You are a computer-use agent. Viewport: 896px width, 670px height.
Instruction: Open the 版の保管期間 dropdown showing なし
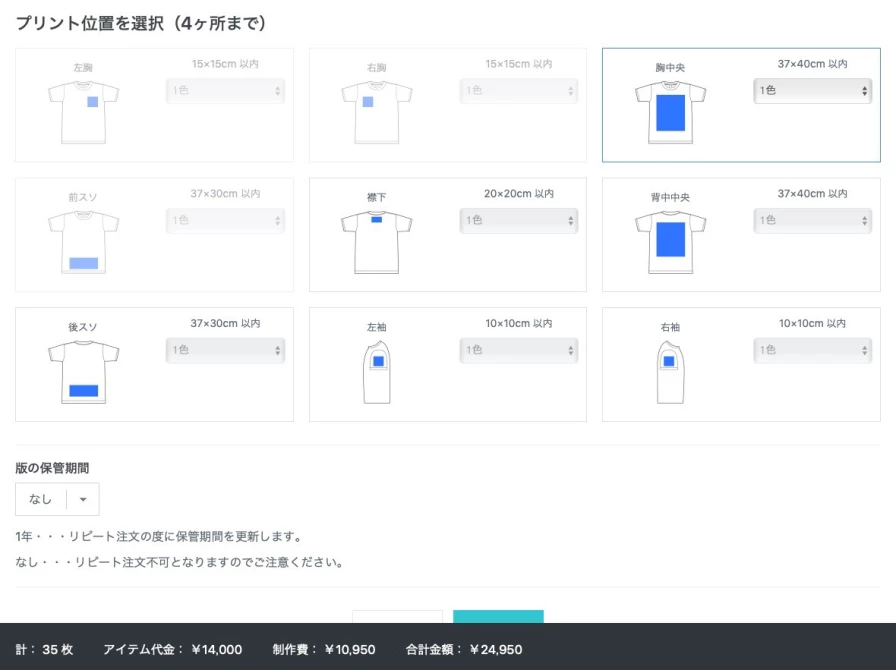pyautogui.click(x=57, y=499)
